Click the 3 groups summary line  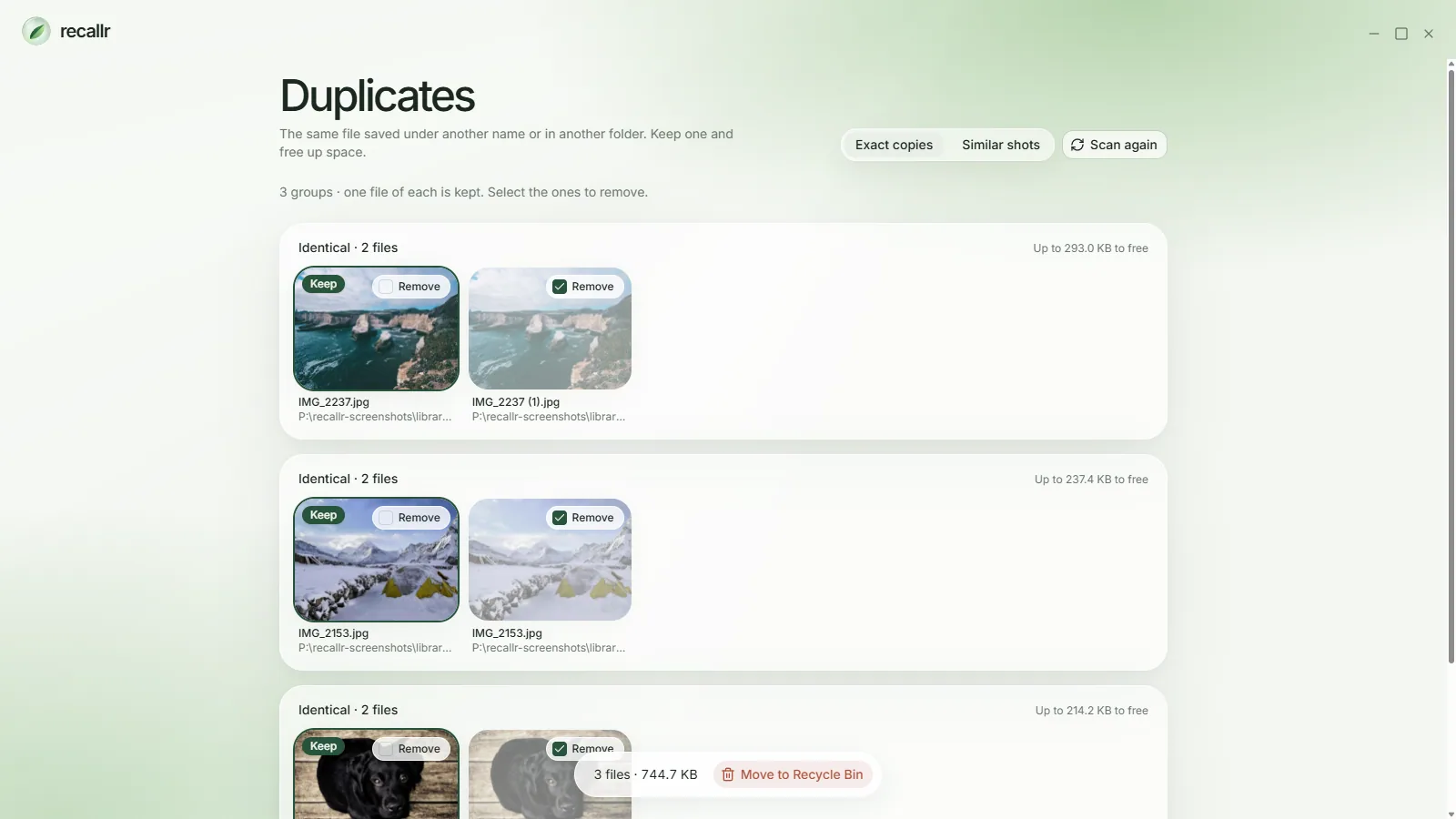[463, 192]
